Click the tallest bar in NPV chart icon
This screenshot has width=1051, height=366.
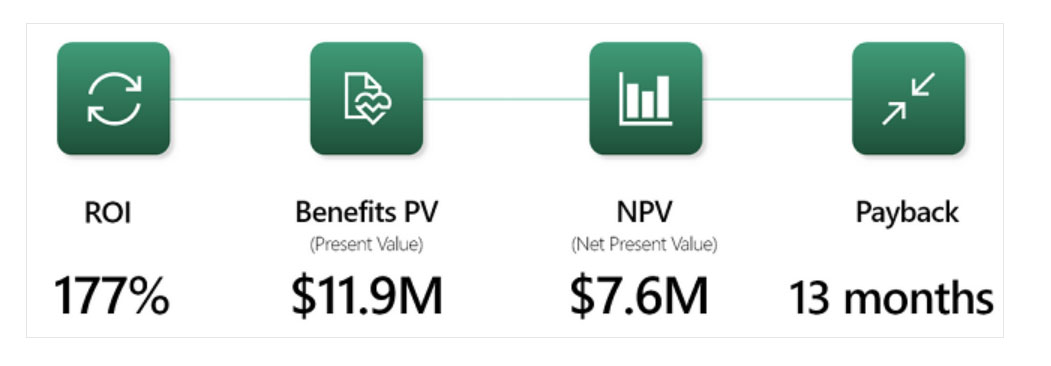[663, 97]
